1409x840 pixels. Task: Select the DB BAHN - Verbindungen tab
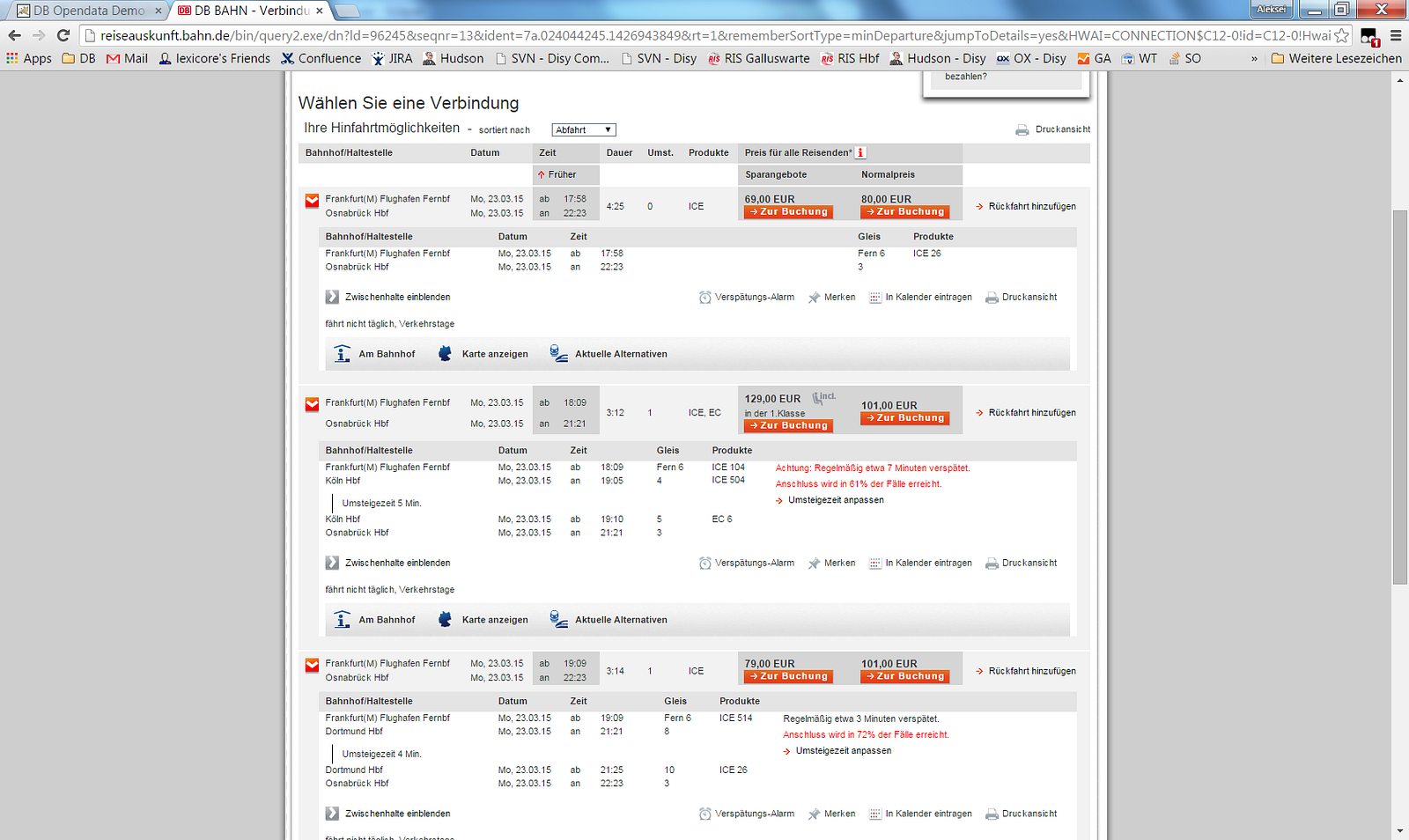249,11
